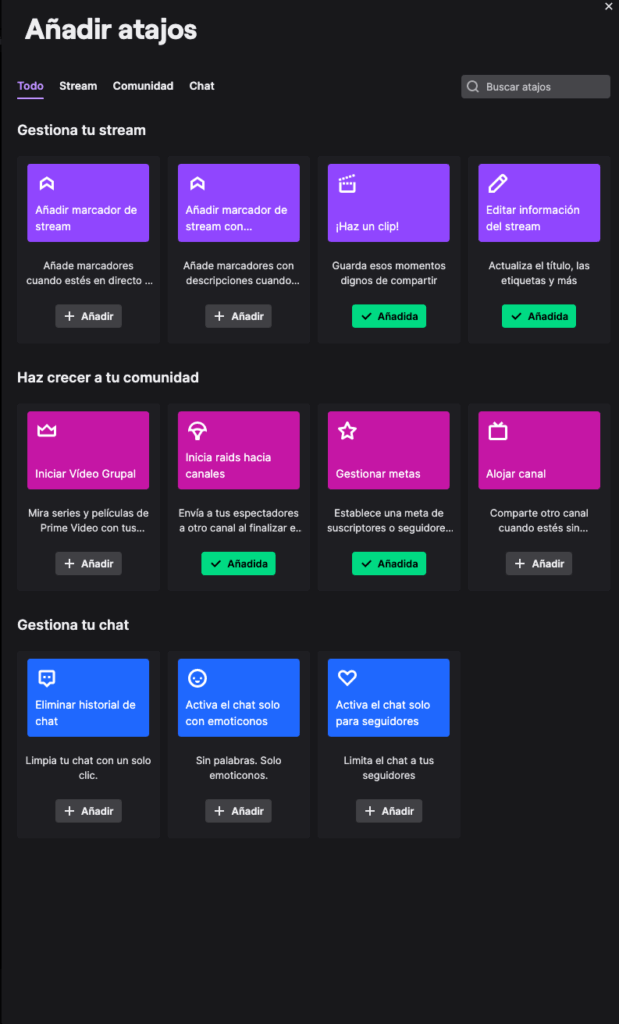Click the green Añadida button under "¡Haz un clip!"
The image size is (619, 1024).
(x=388, y=315)
